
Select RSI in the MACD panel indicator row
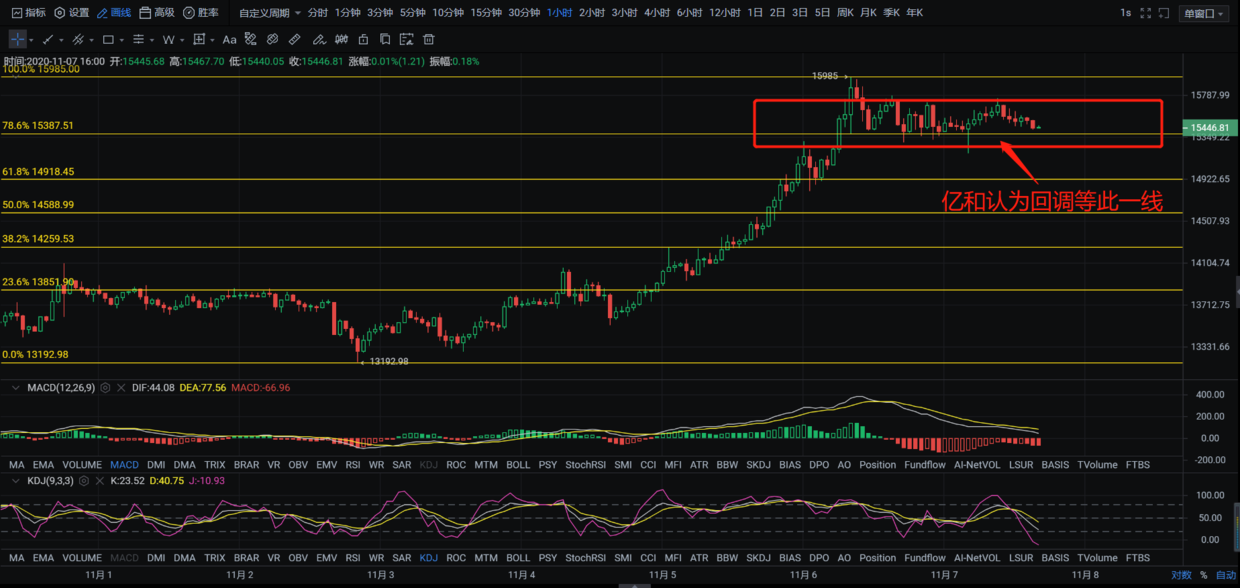352,465
